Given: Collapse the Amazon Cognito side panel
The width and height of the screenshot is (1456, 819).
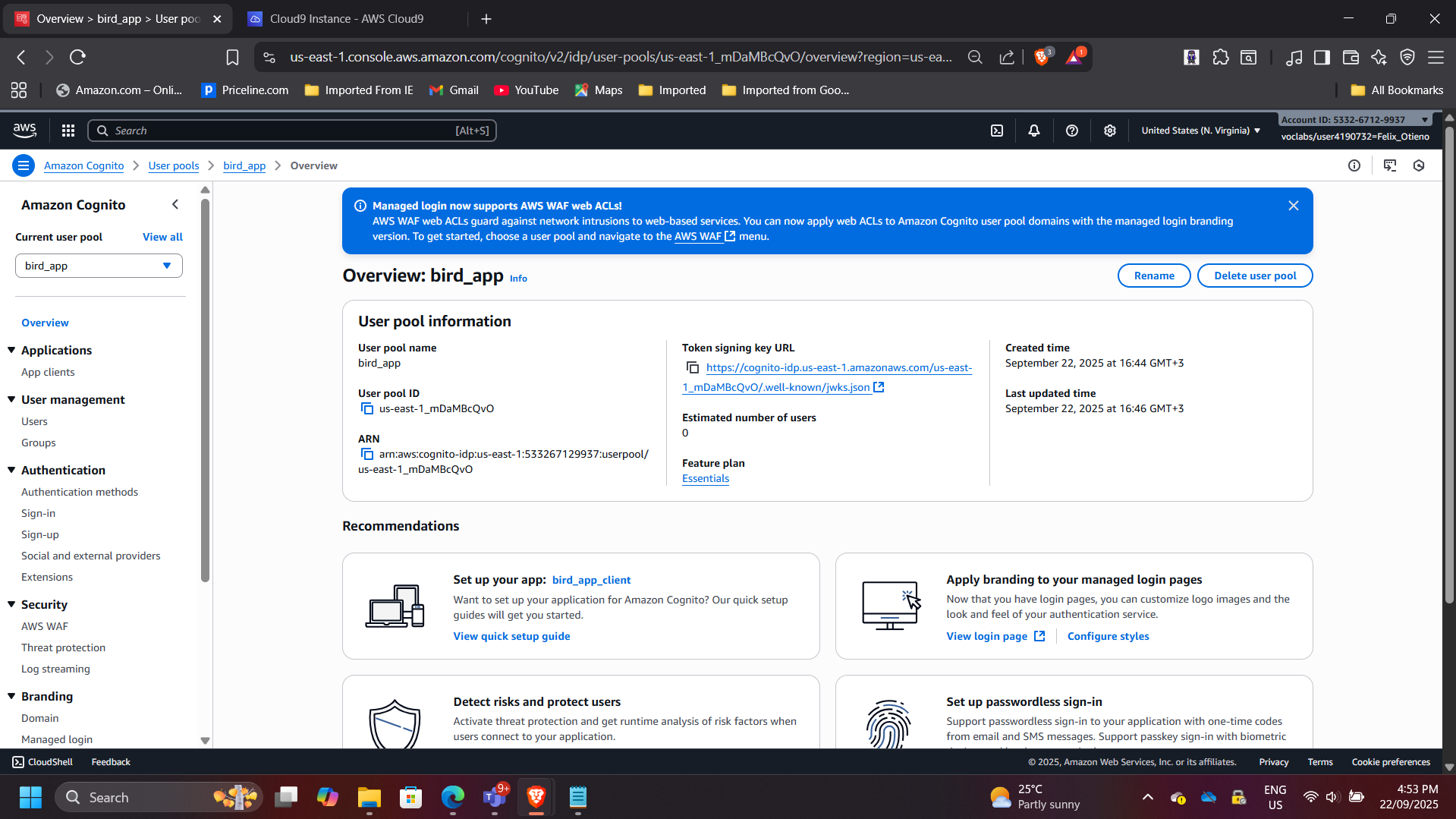Looking at the screenshot, I should tap(175, 205).
